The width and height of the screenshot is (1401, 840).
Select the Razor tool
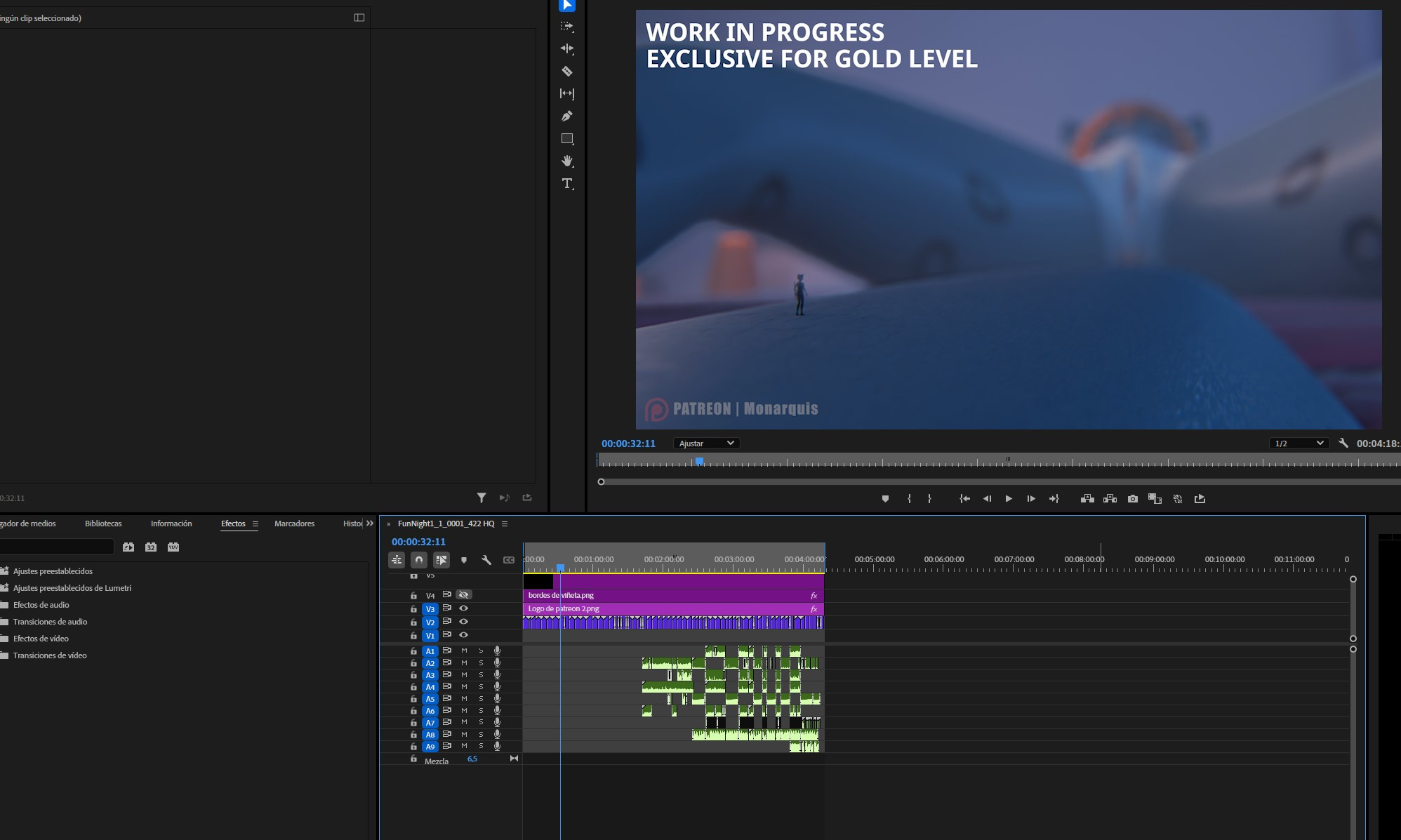[567, 72]
